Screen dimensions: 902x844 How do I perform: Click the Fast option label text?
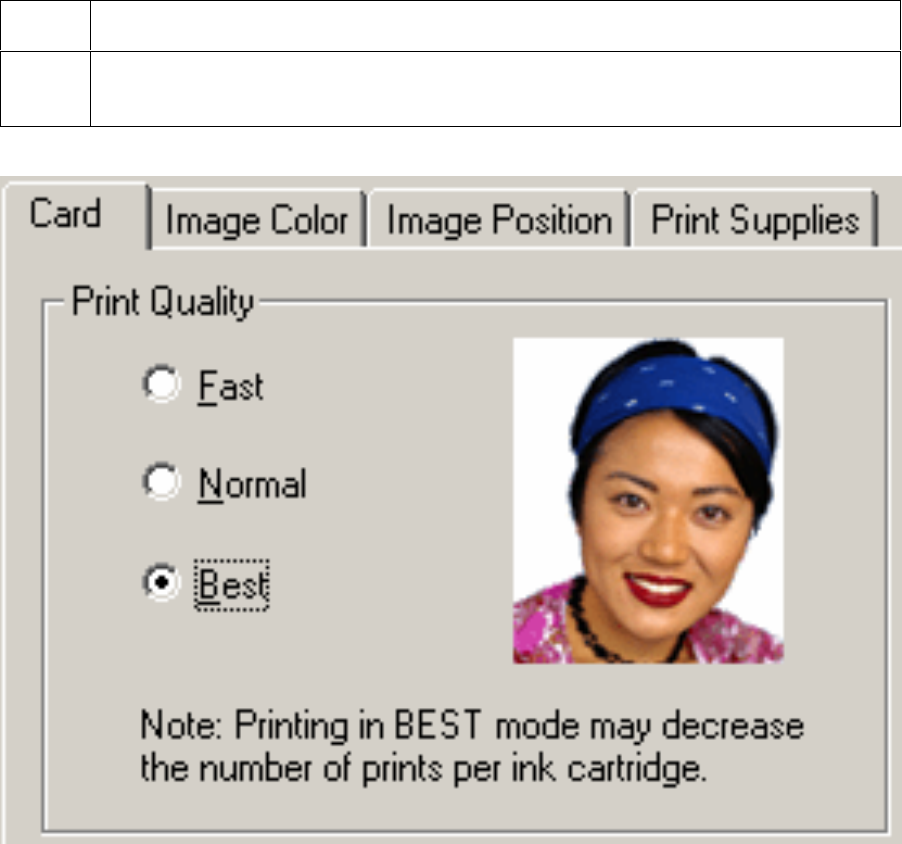point(230,386)
